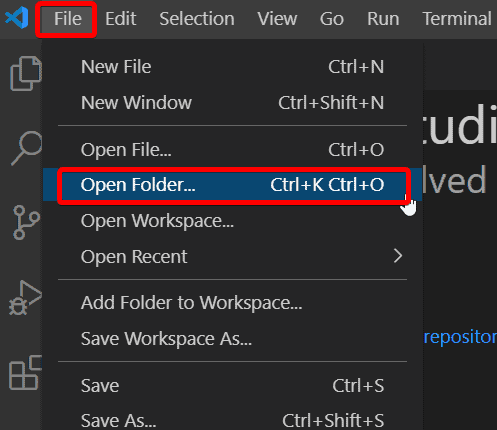Open the View menu
This screenshot has width=497, height=430.
pyautogui.click(x=277, y=19)
